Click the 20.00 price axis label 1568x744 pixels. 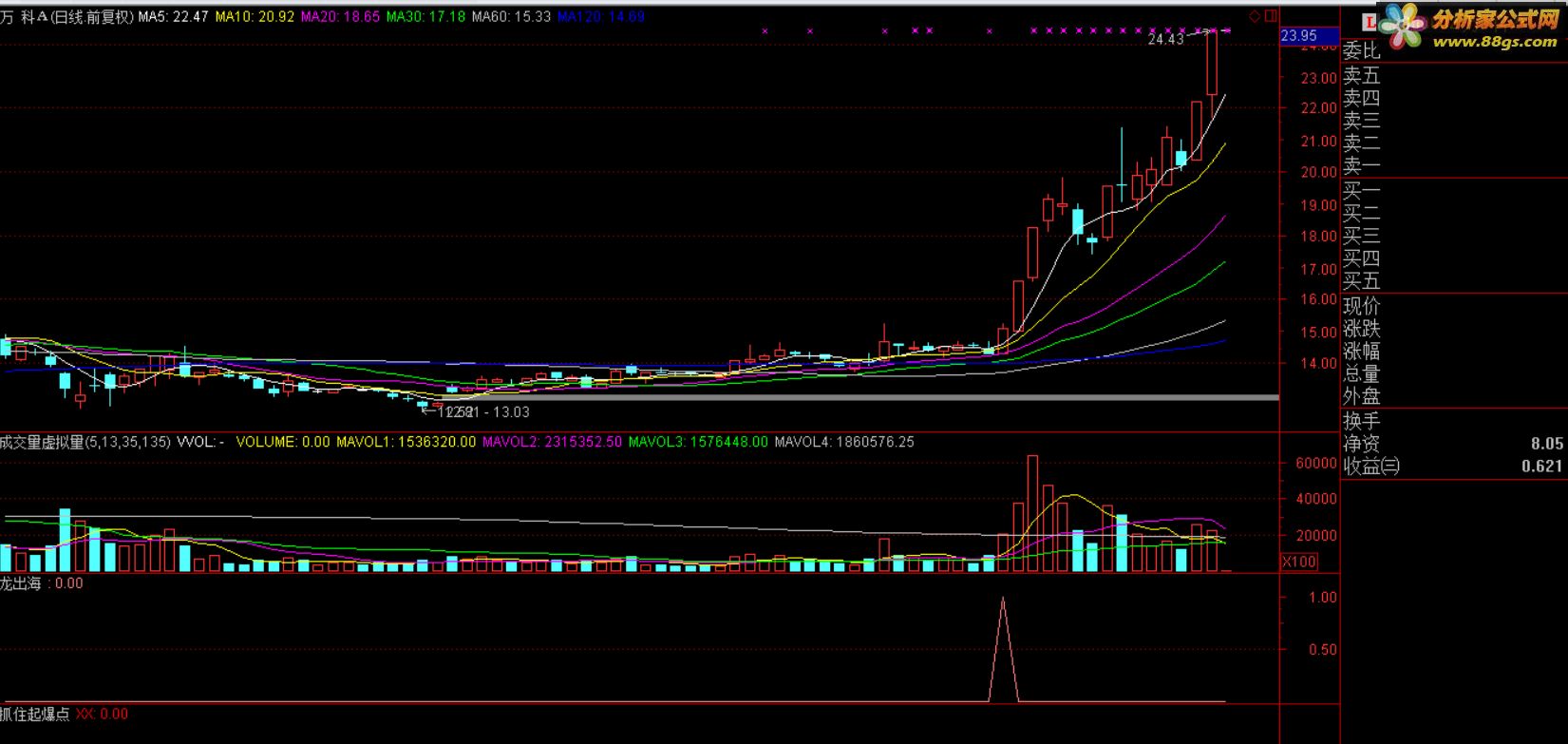[1319, 172]
